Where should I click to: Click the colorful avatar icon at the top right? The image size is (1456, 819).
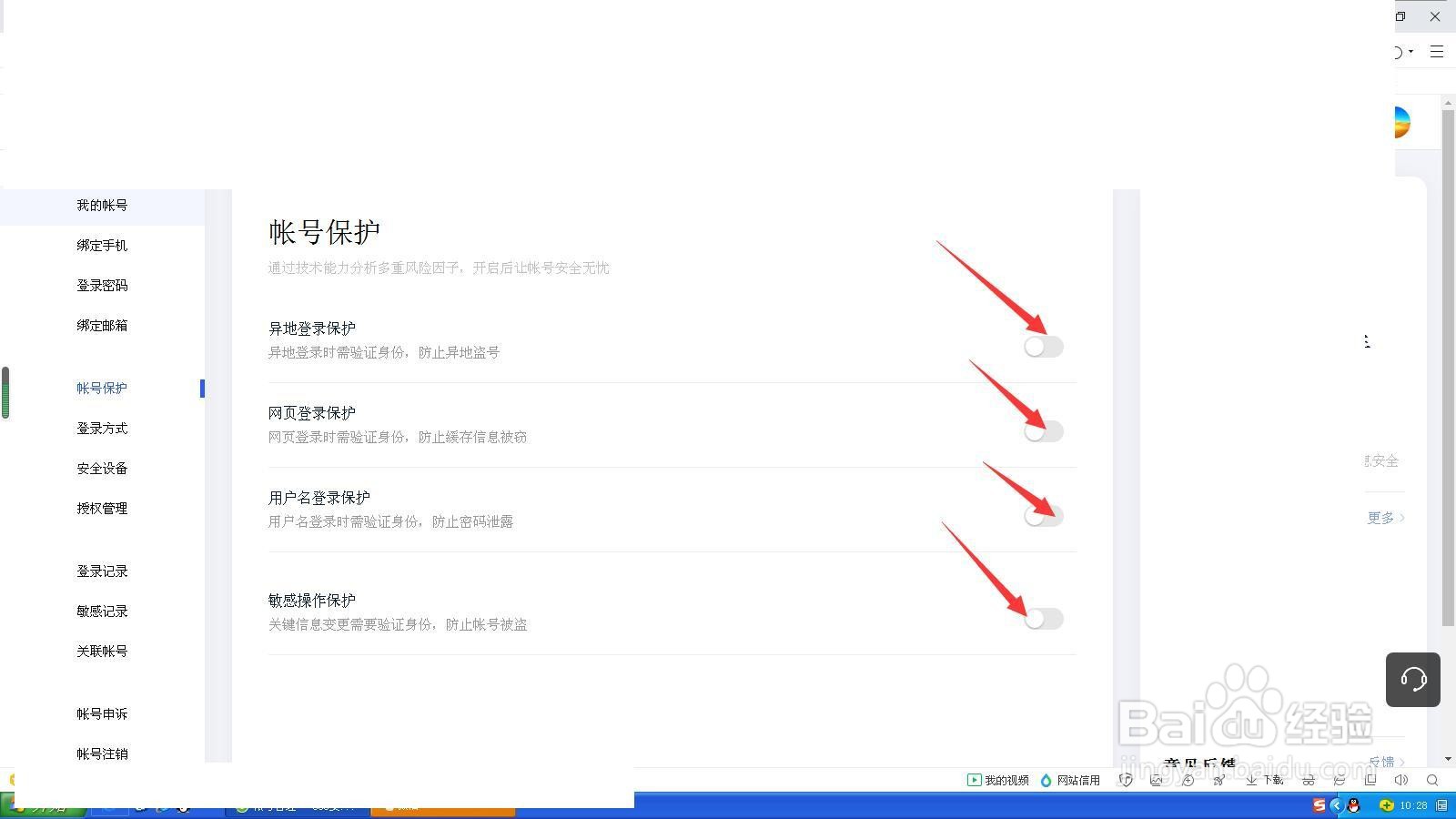pyautogui.click(x=1402, y=122)
